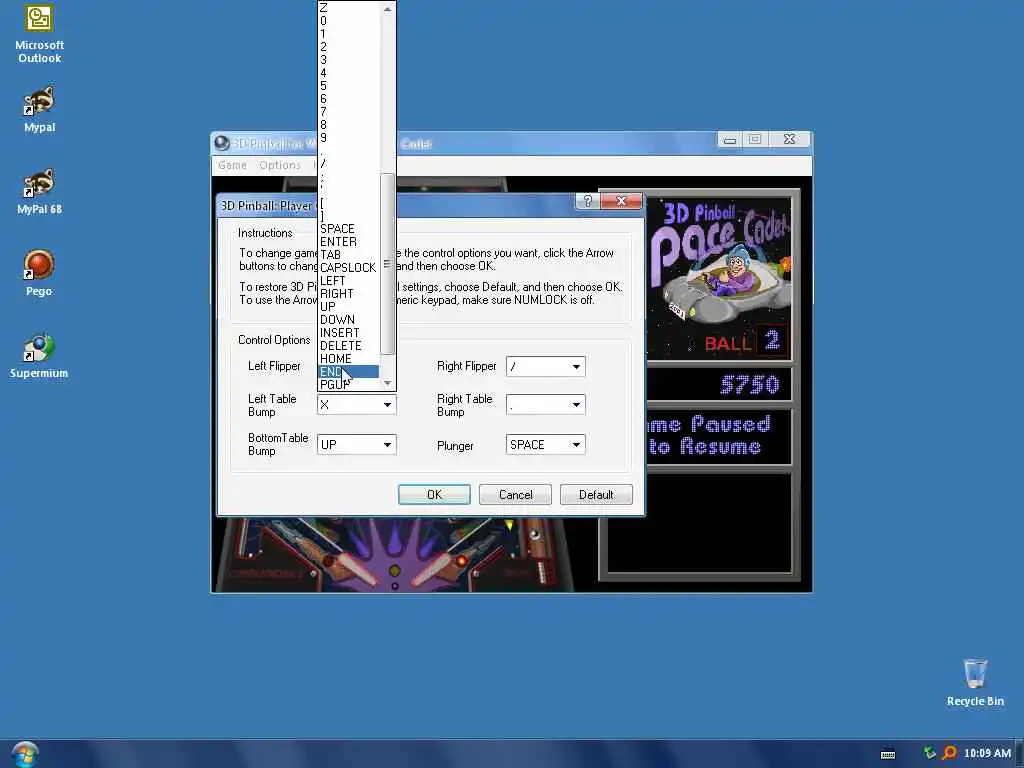Viewport: 1024px width, 768px height.
Task: Click the 3D Pinball title bar icon
Action: click(x=222, y=143)
